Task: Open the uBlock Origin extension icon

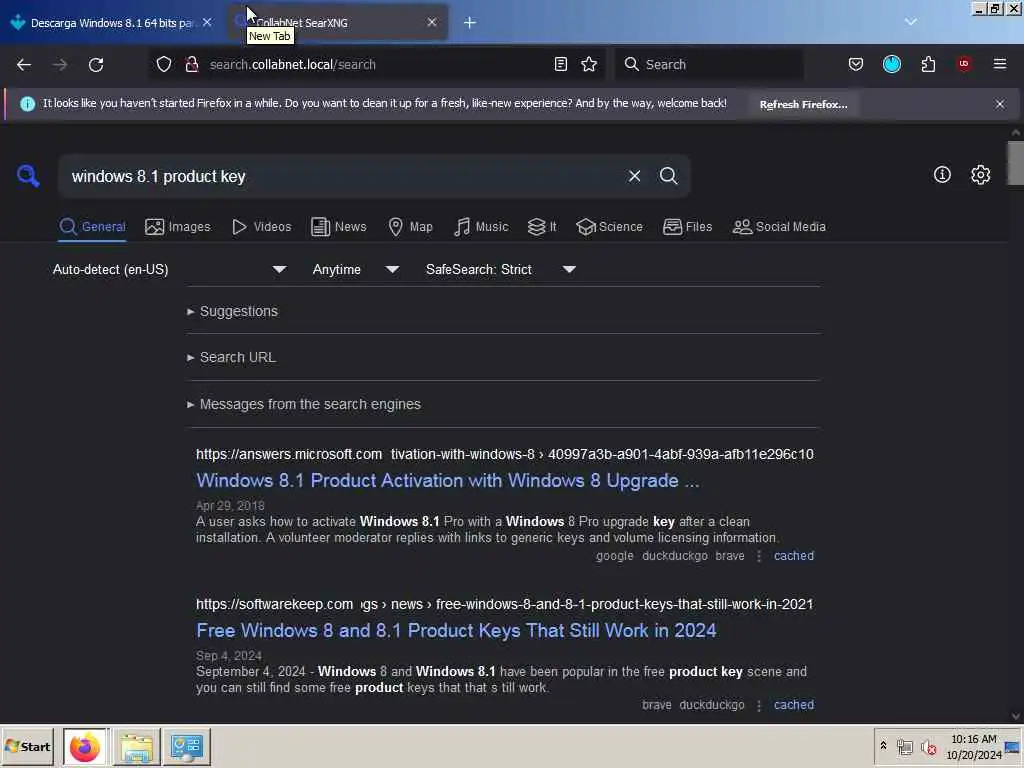Action: click(964, 64)
